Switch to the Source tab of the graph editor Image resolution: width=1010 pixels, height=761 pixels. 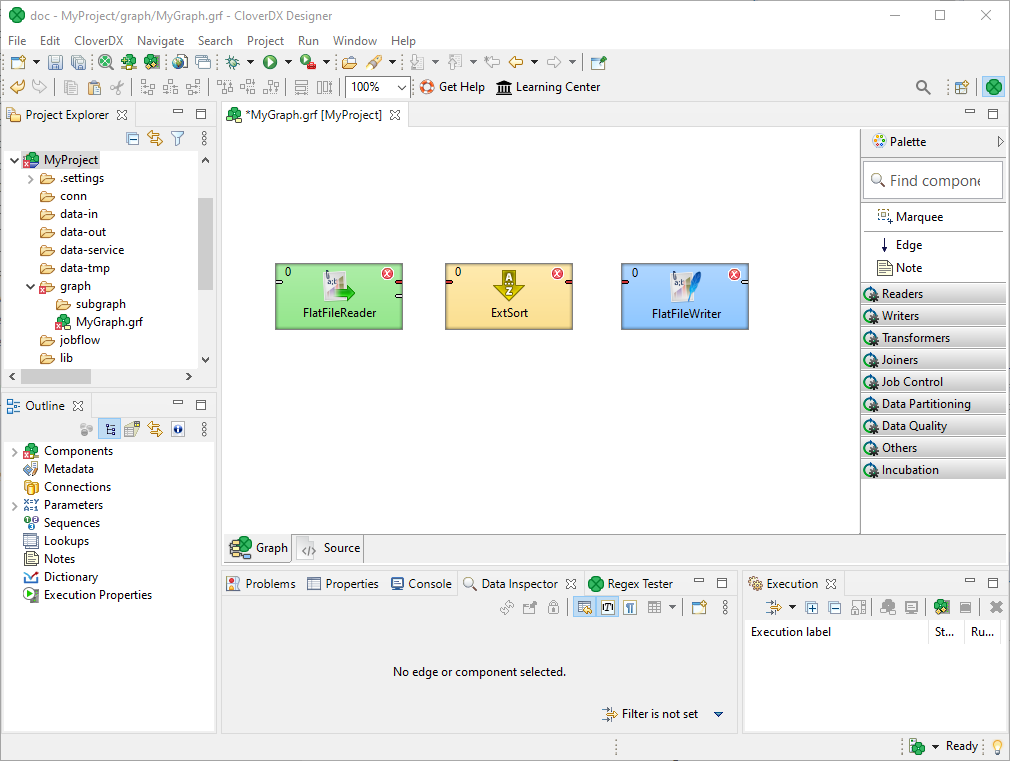(330, 548)
